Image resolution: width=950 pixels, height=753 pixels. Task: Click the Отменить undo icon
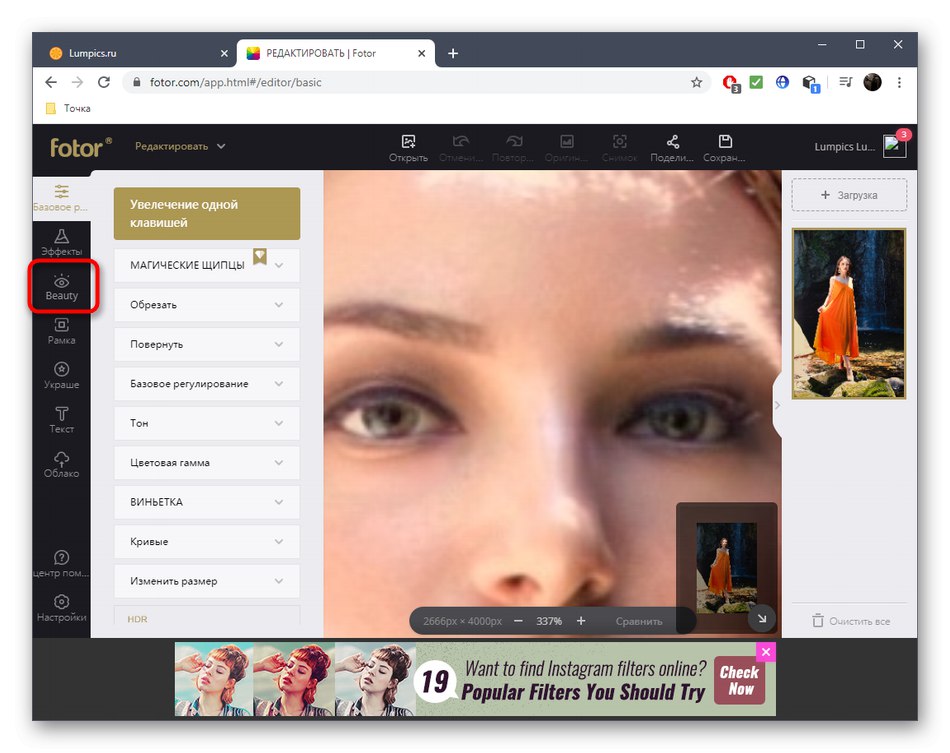click(x=461, y=148)
